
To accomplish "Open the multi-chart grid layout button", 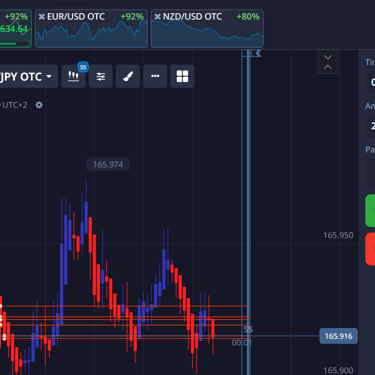I will pos(182,76).
